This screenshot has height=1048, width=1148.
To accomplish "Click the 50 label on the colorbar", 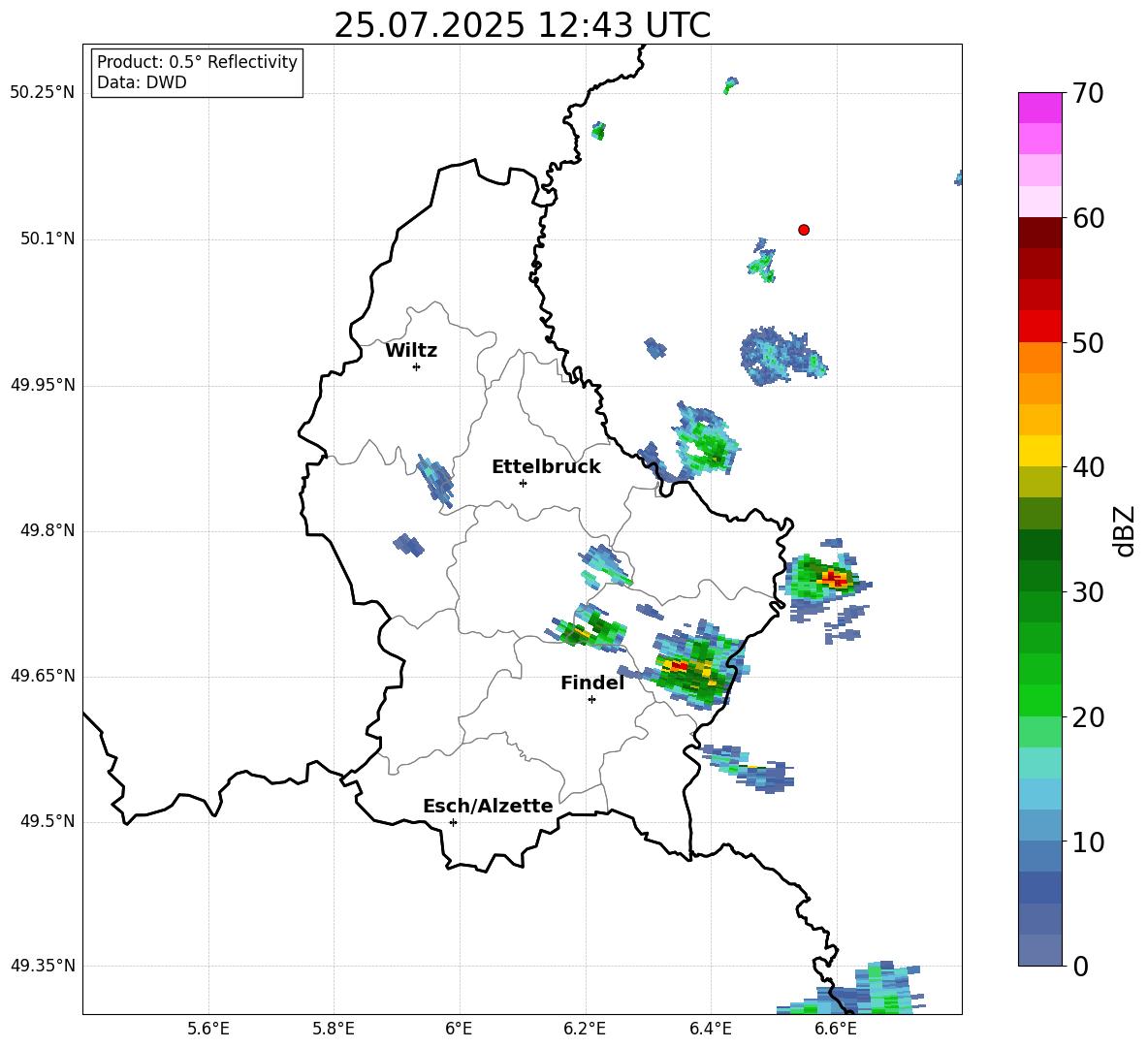I will tap(1088, 342).
